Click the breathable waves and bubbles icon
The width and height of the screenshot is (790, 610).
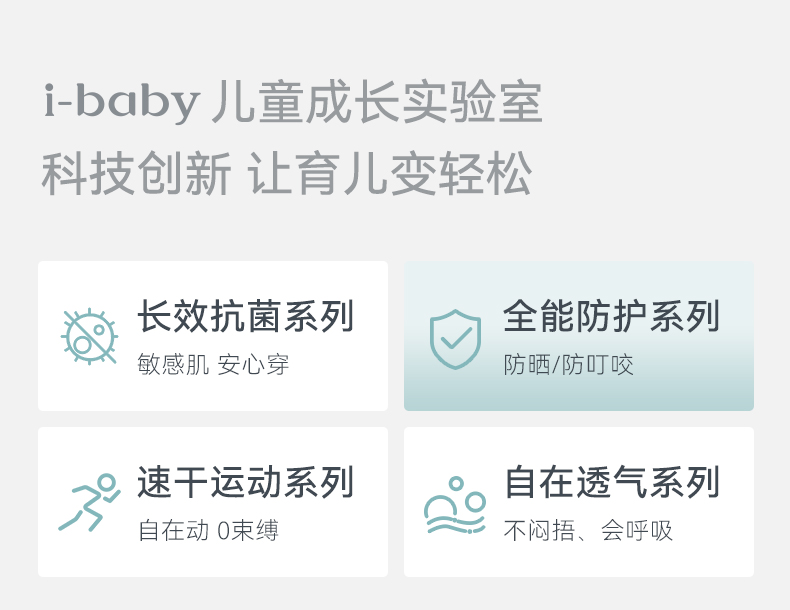point(455,505)
